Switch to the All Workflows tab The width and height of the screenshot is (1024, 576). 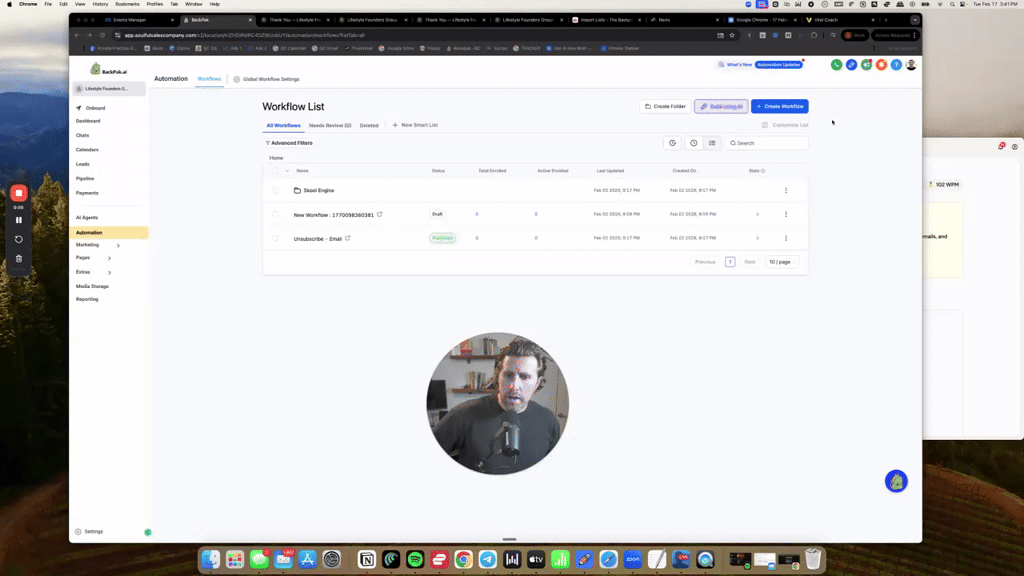[283, 125]
